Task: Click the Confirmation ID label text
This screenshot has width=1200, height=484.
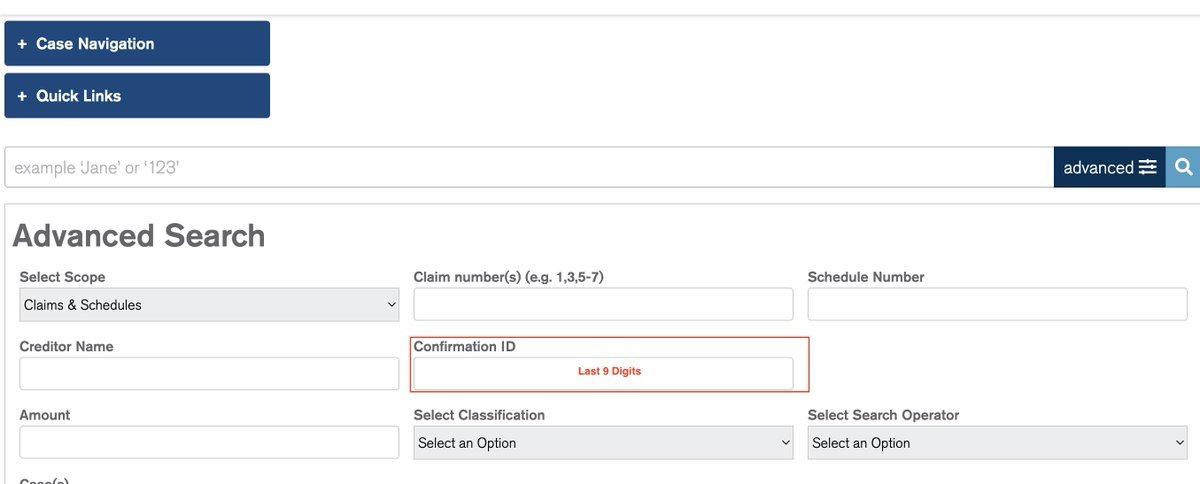Action: pos(464,347)
